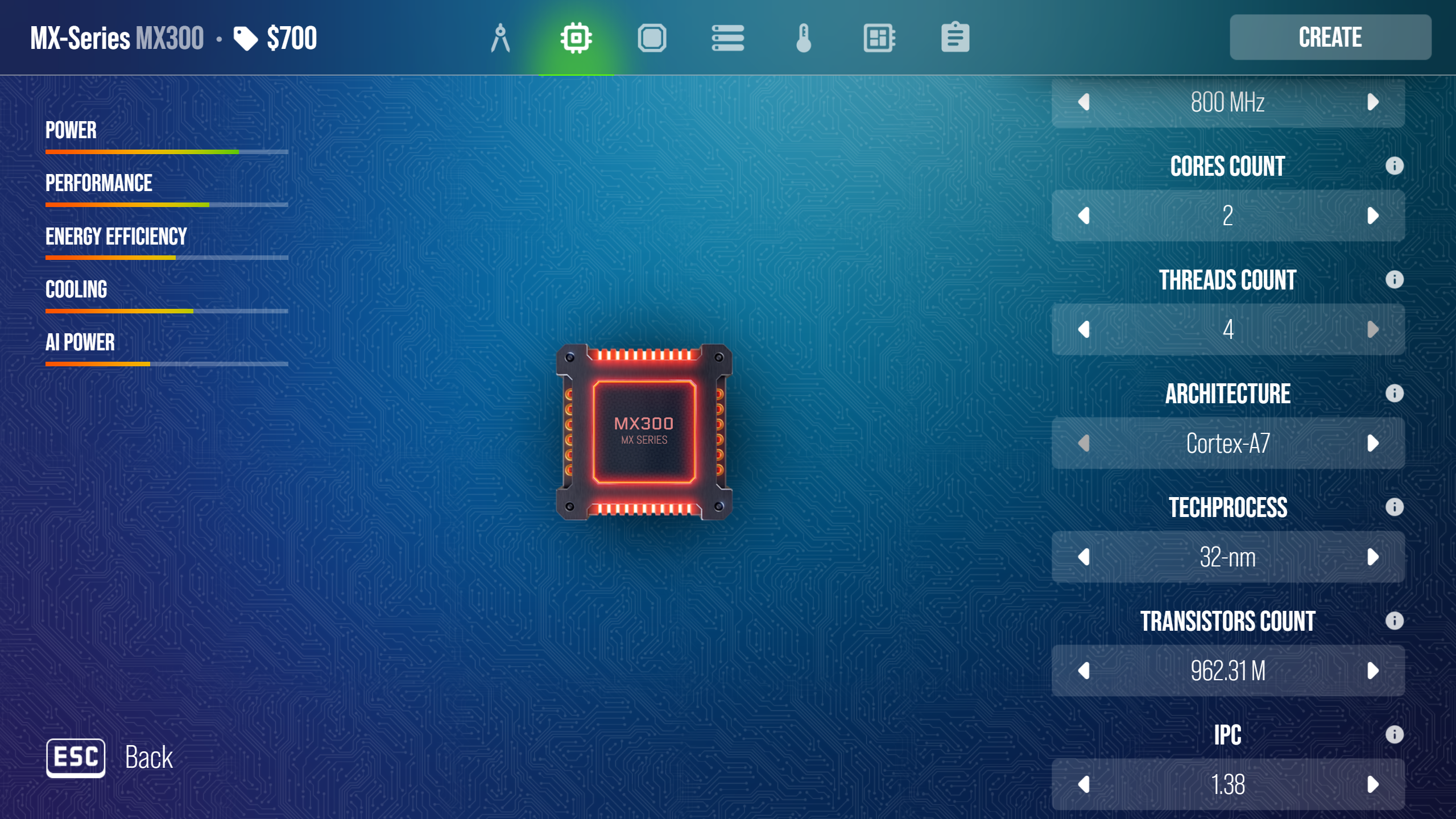The image size is (1456, 819).
Task: Open the circuit board layout tab icon
Action: pos(879,38)
